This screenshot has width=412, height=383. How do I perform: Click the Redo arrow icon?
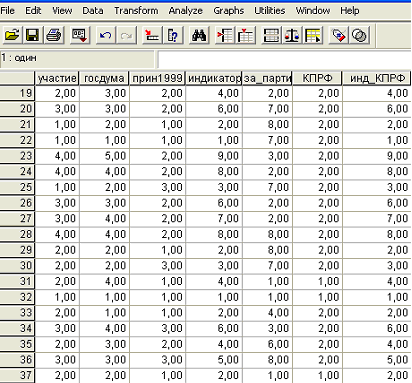pyautogui.click(x=126, y=35)
